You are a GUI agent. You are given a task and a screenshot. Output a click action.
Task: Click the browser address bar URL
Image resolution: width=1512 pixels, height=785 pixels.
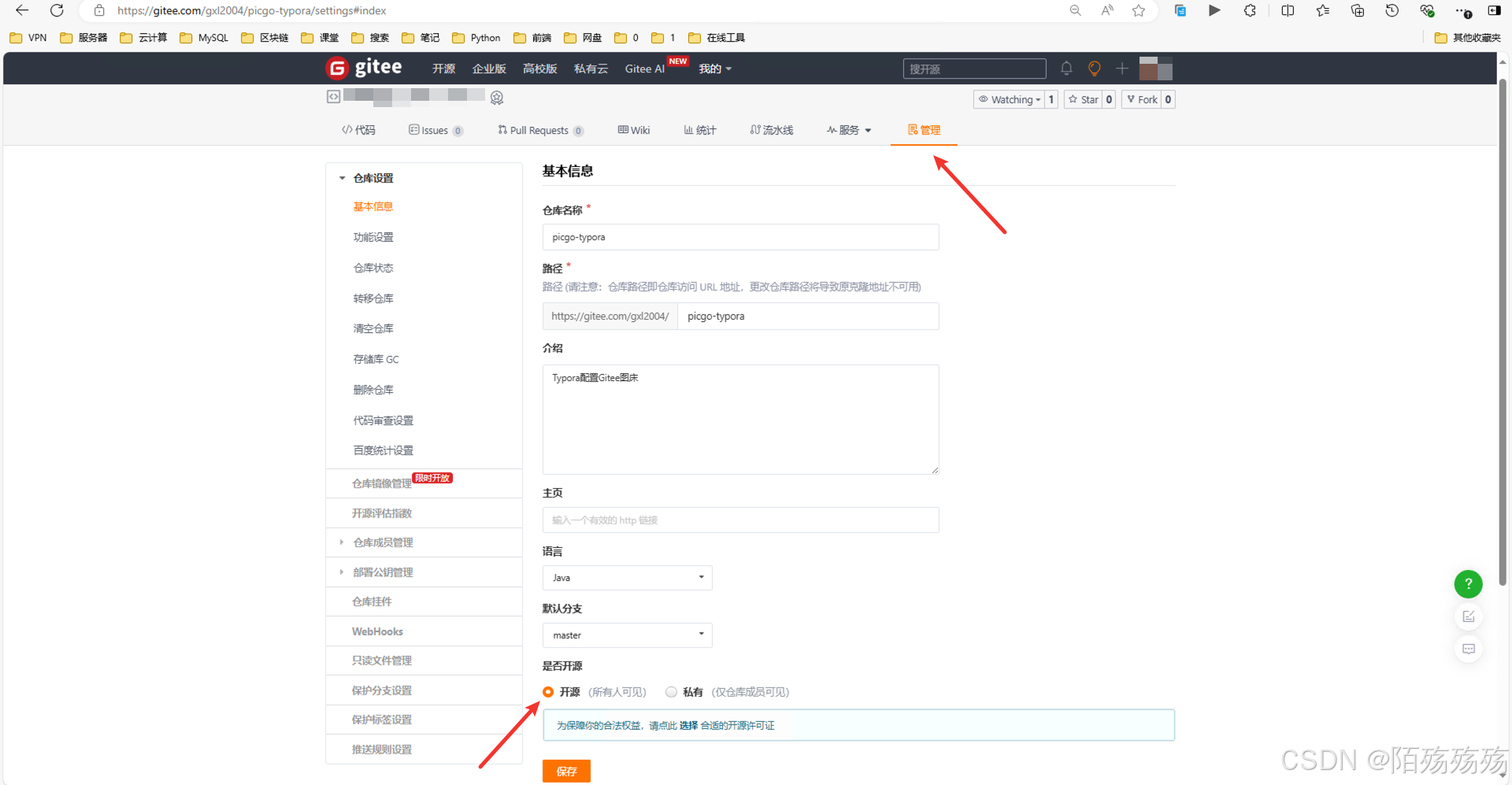[252, 10]
